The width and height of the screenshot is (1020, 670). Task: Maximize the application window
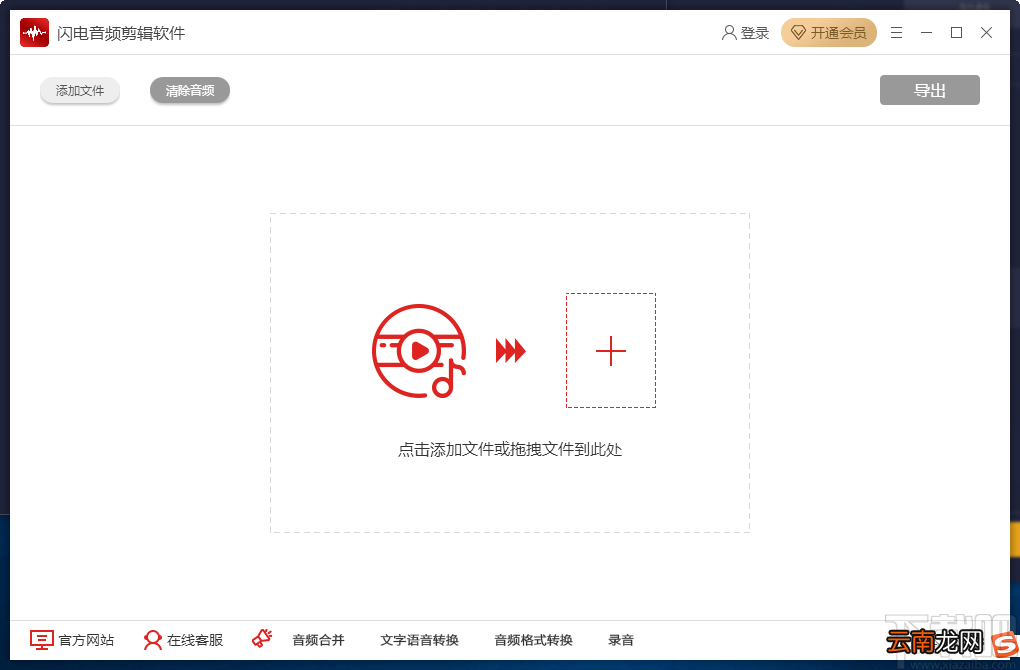(956, 33)
